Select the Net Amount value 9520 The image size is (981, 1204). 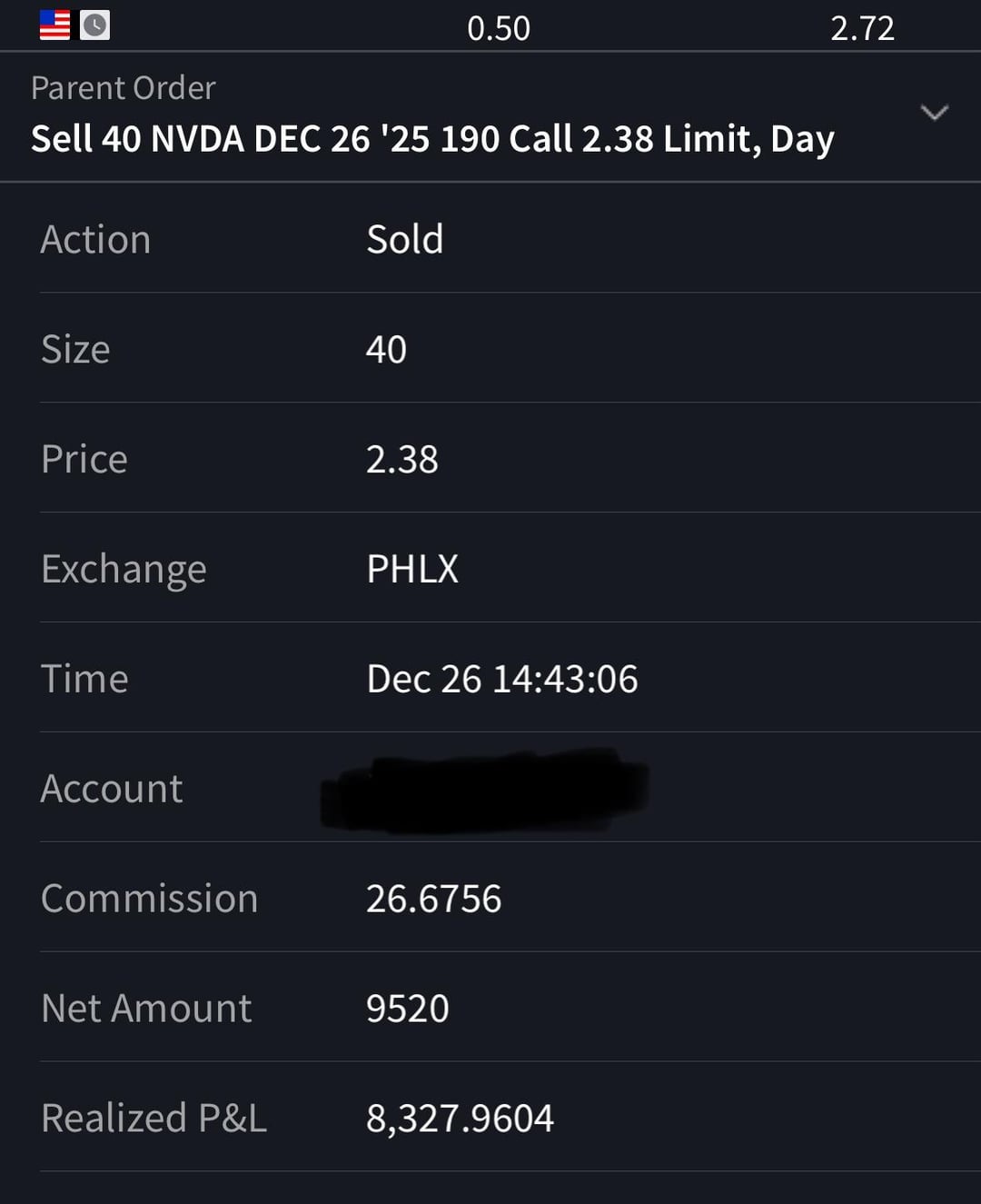(407, 1009)
